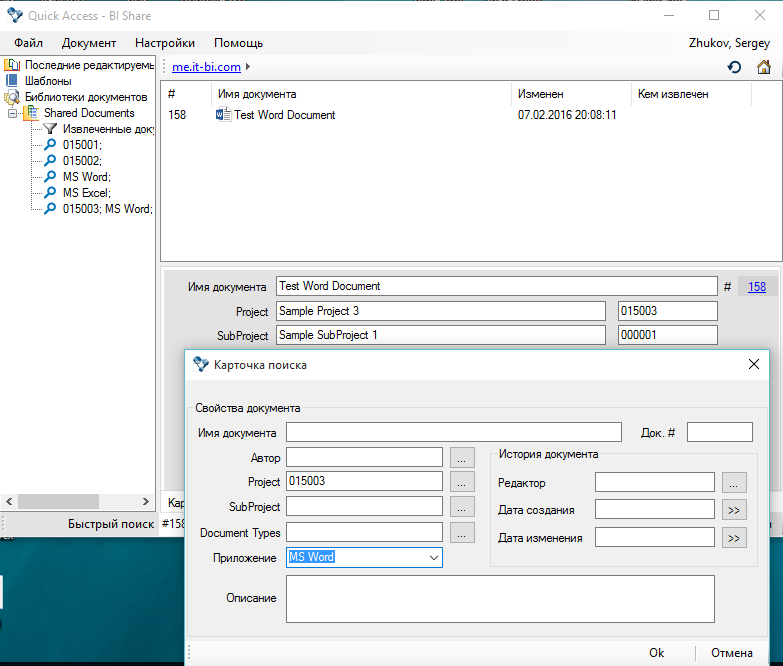
Task: Open the Приложение dropdown showing MS Word
Action: [x=433, y=558]
